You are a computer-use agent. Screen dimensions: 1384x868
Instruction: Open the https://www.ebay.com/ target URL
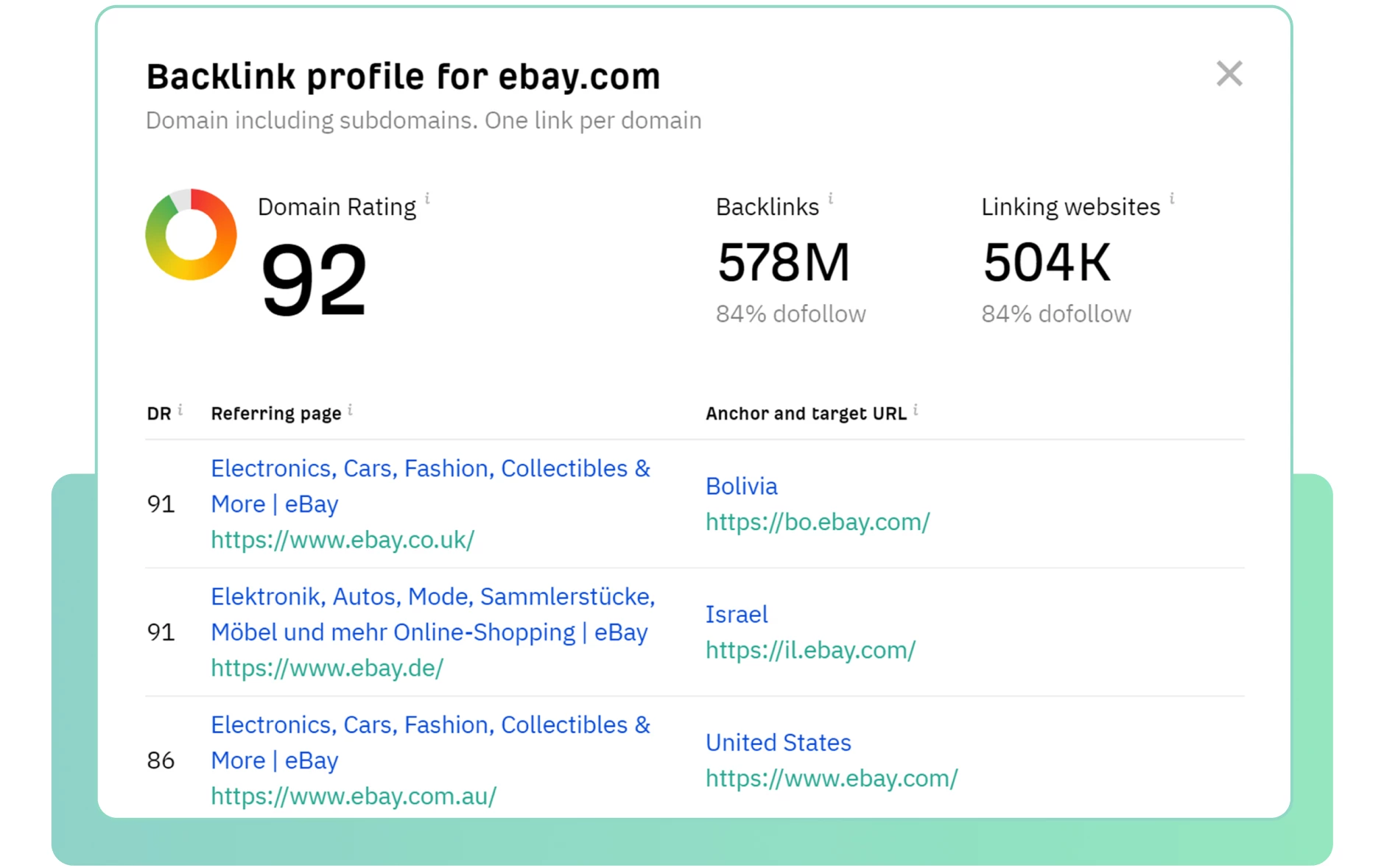click(832, 778)
